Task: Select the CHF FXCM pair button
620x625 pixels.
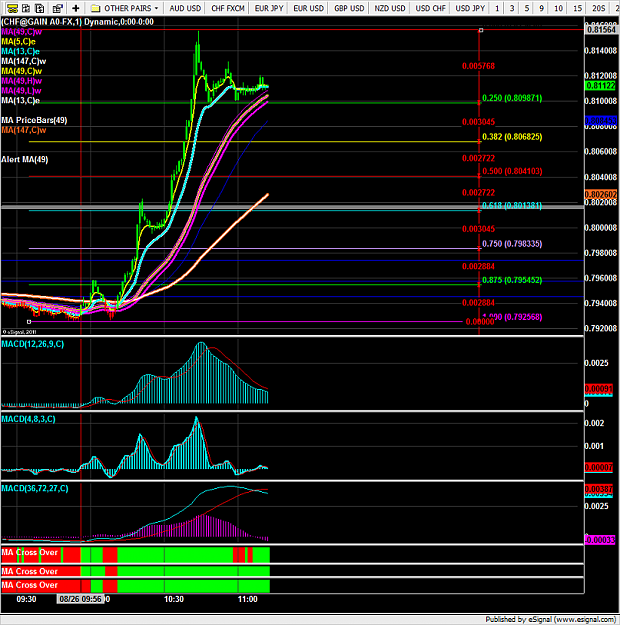Action: [228, 8]
